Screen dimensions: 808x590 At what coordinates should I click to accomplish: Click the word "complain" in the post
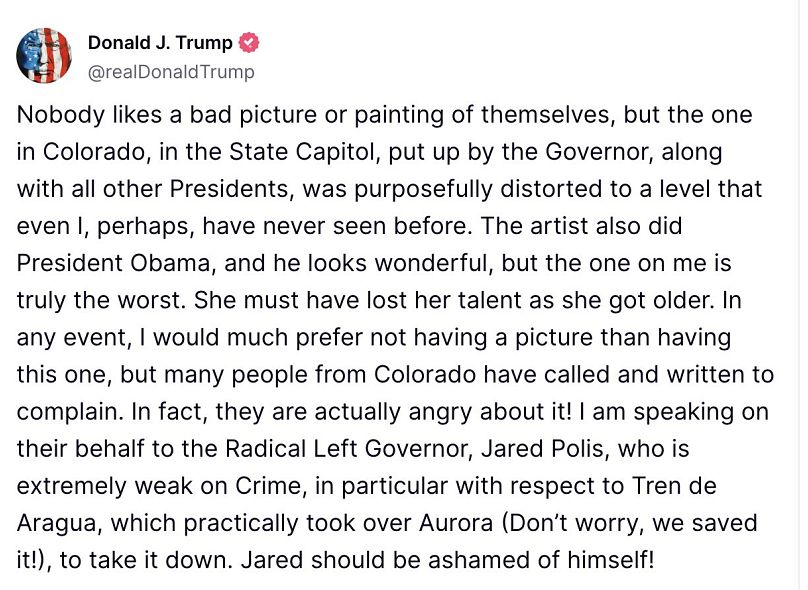[x=67, y=411]
